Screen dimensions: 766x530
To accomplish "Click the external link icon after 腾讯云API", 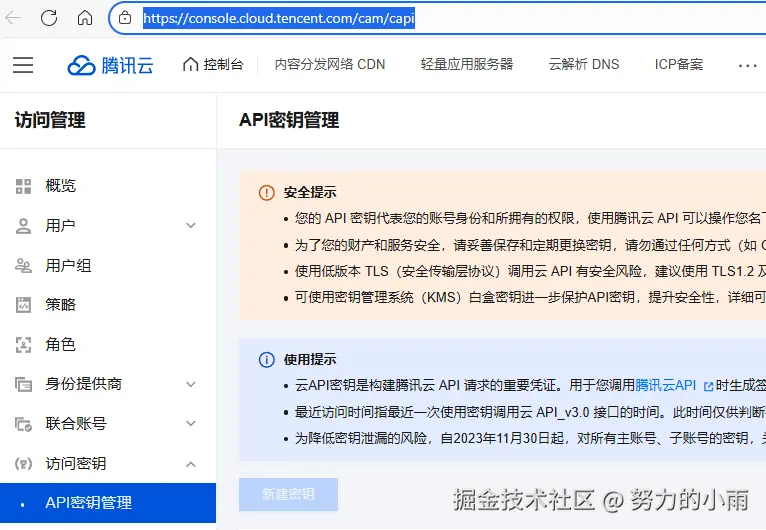I will click(x=708, y=386).
